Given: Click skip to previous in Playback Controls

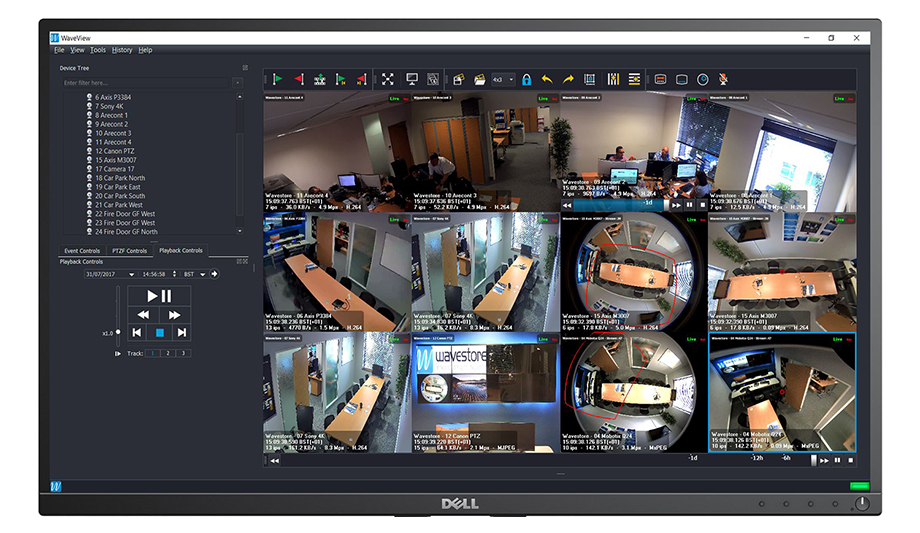Looking at the screenshot, I should [x=137, y=333].
